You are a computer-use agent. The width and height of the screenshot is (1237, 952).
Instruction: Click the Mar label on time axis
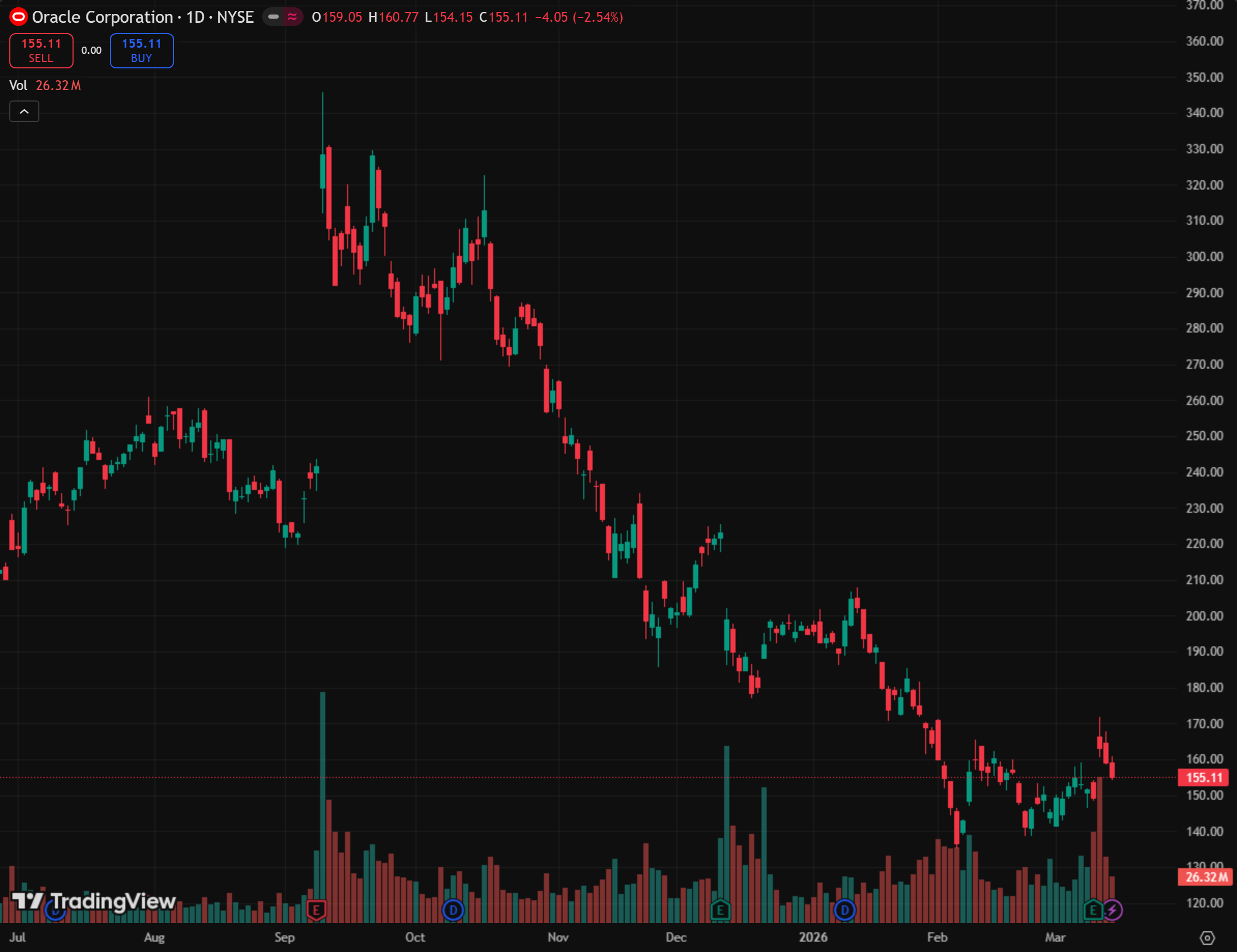1055,937
